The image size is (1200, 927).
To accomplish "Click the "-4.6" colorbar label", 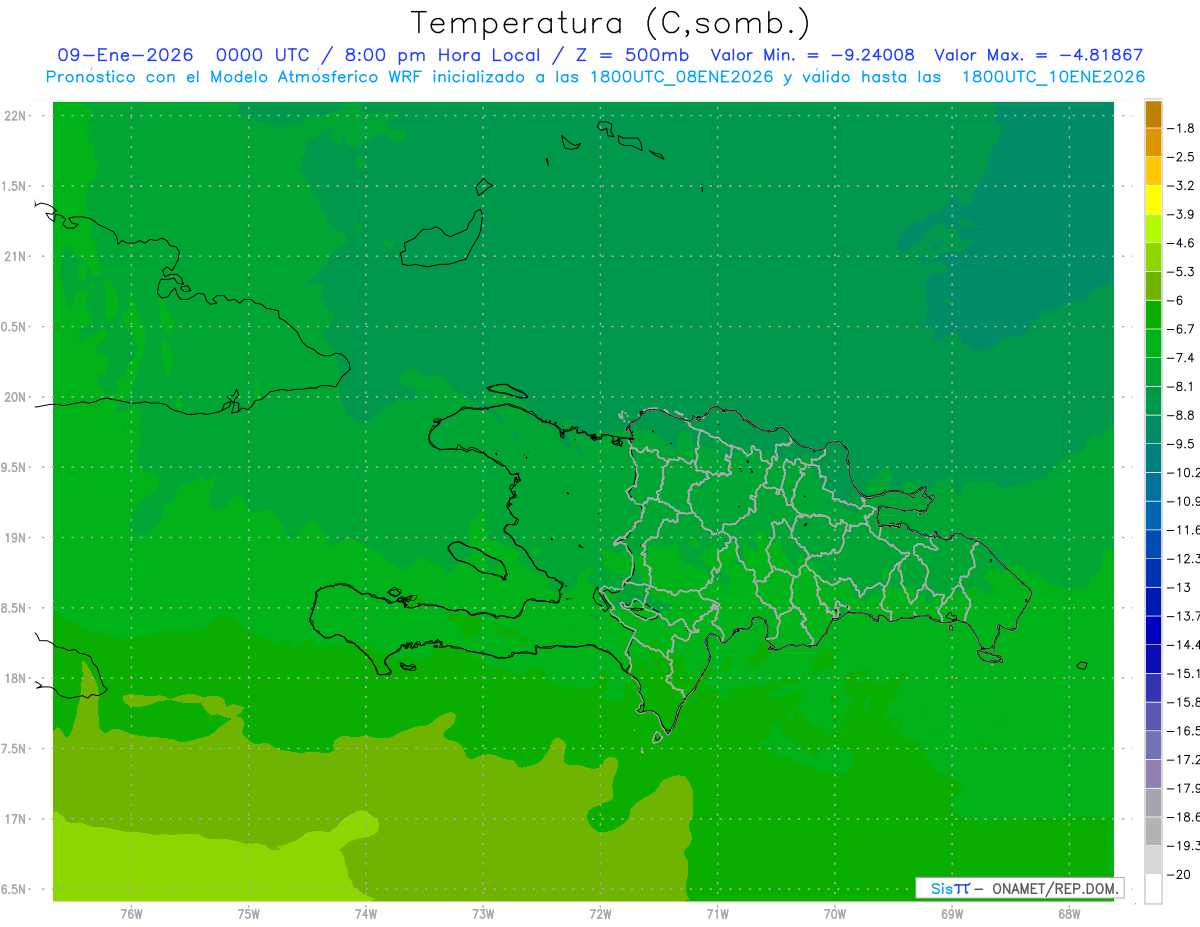I will 1181,243.
